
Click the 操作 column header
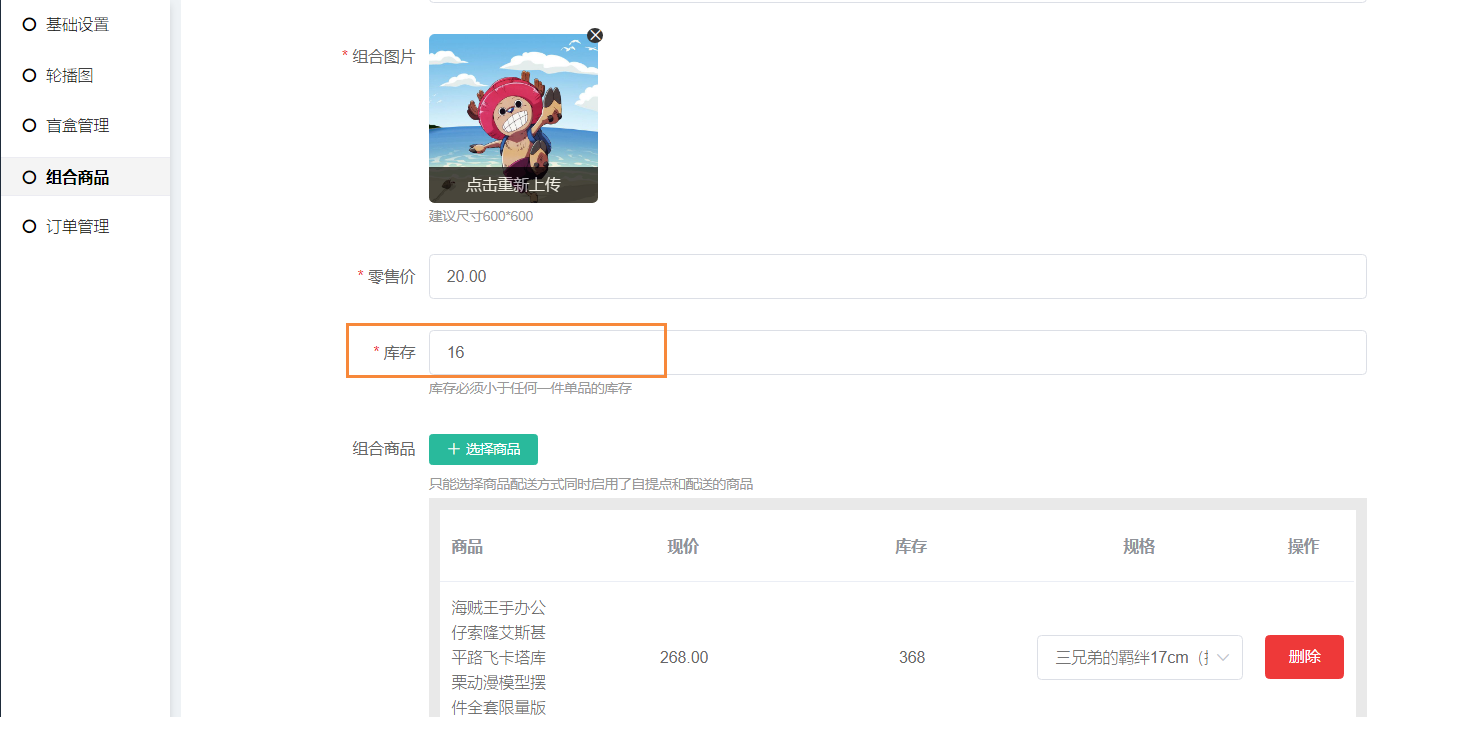pos(1303,546)
